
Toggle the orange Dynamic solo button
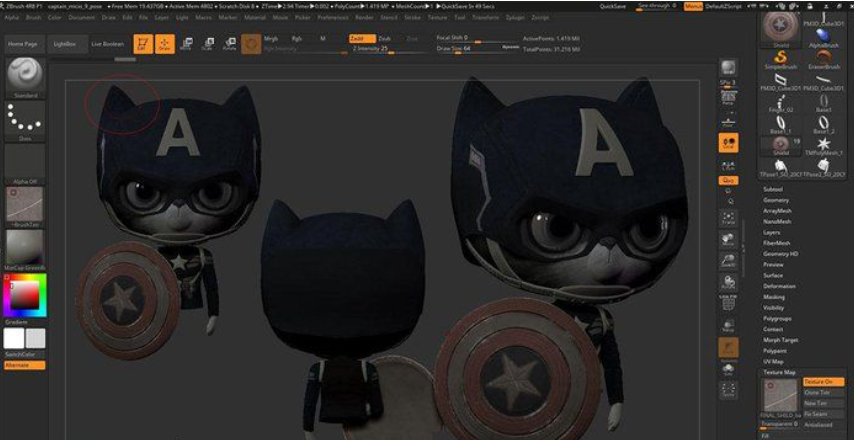(x=729, y=348)
